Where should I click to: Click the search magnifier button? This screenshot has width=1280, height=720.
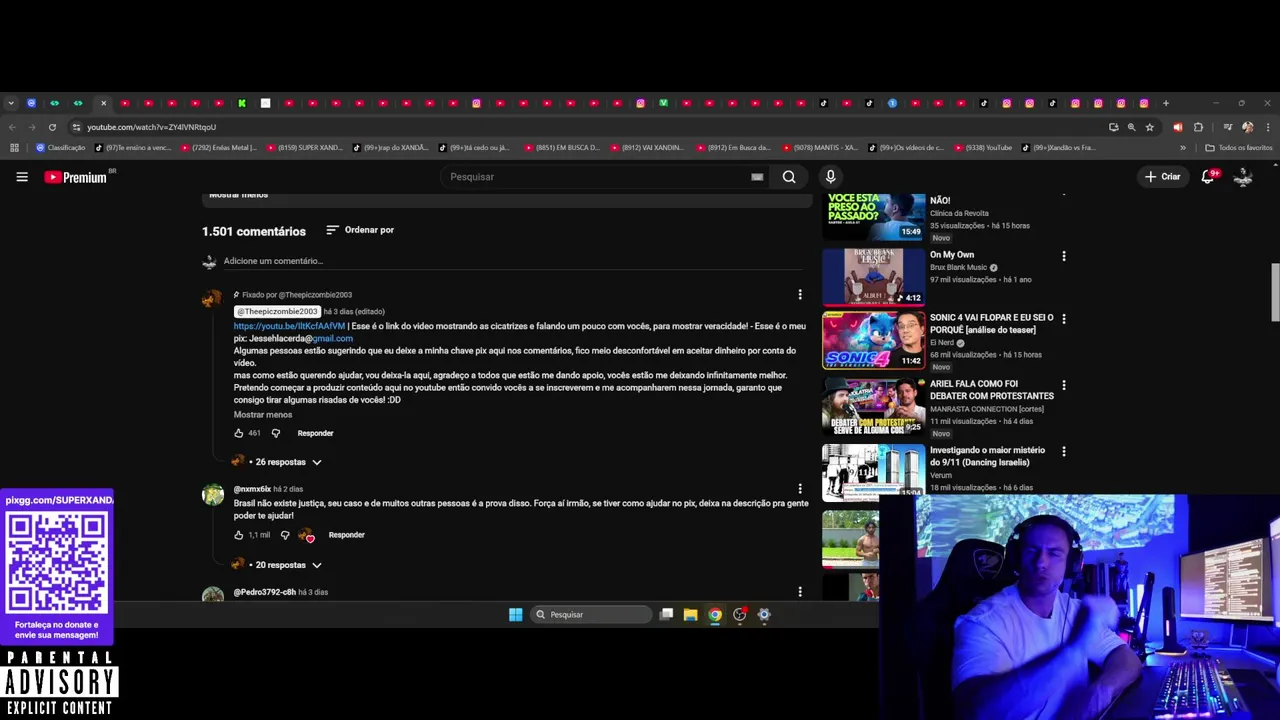(x=789, y=177)
